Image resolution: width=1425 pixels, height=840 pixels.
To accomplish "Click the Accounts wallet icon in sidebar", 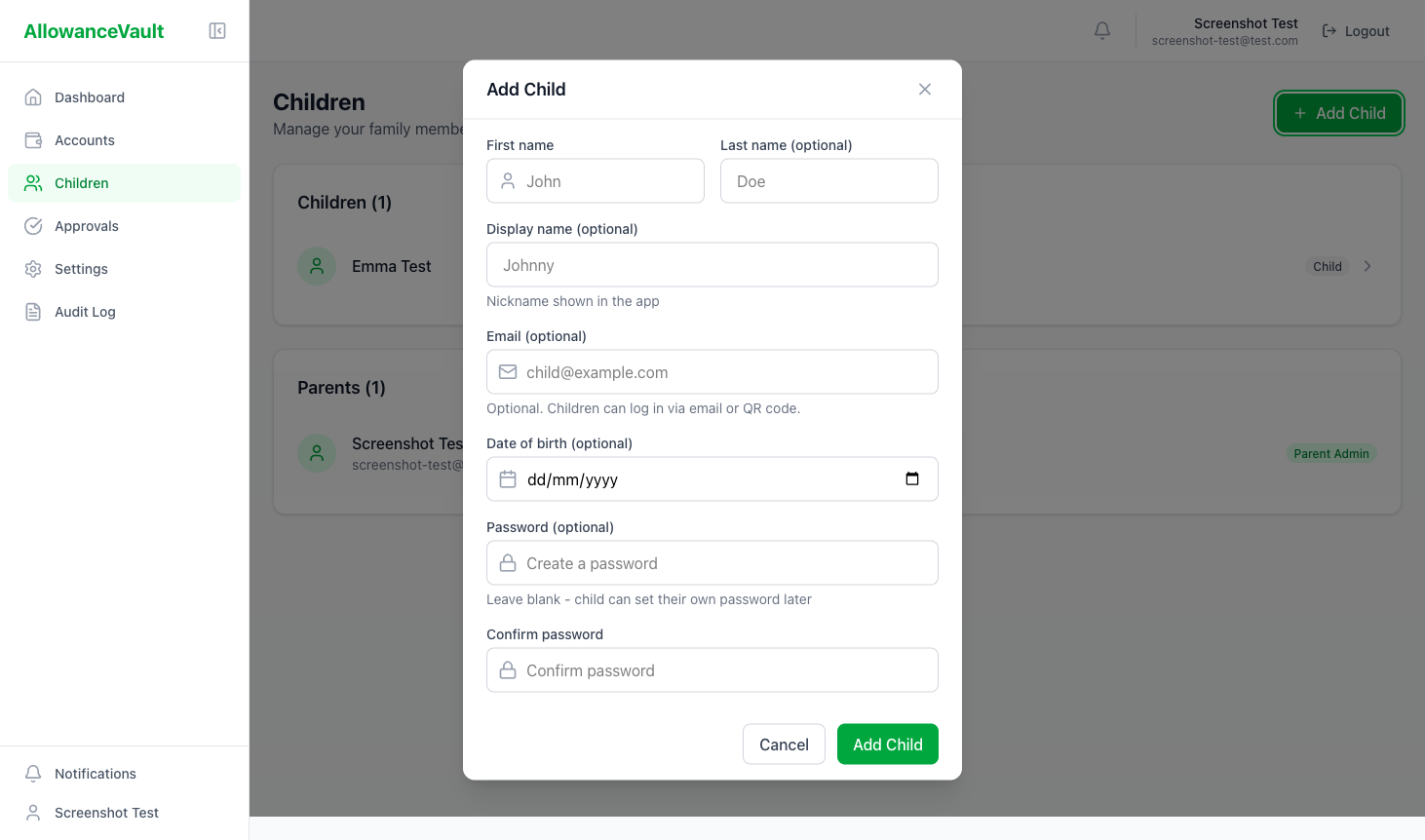I will click(x=32, y=139).
